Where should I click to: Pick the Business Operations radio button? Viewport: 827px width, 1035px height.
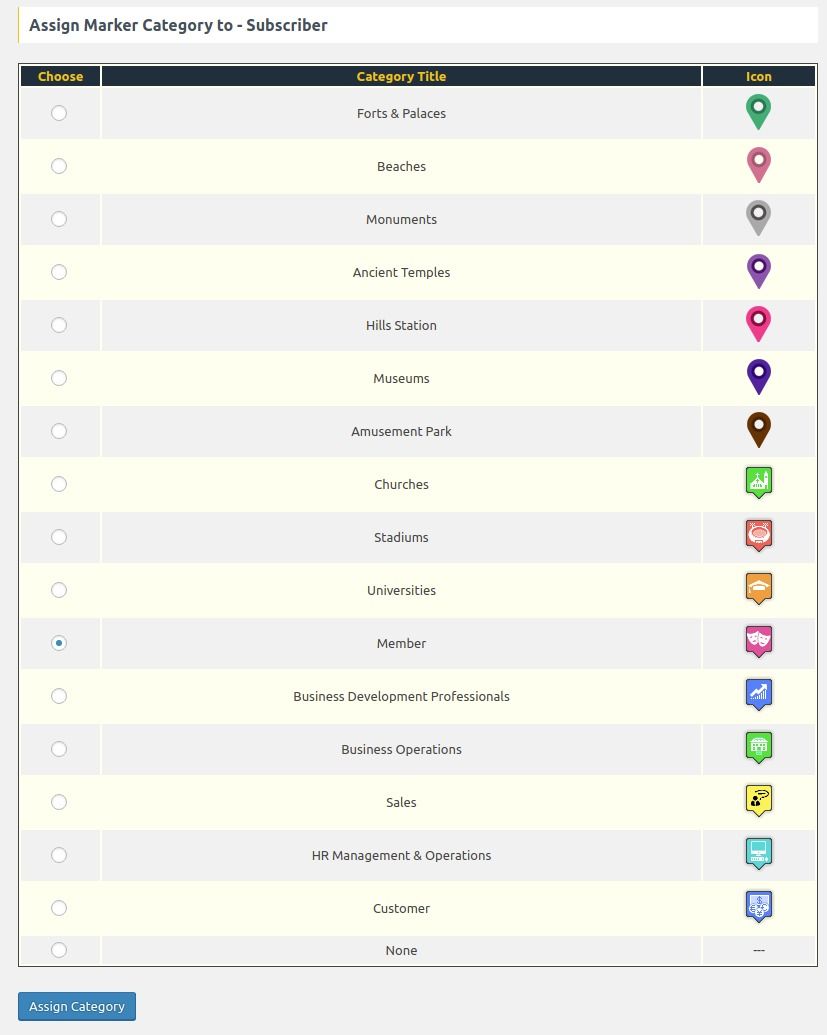pyautogui.click(x=59, y=749)
